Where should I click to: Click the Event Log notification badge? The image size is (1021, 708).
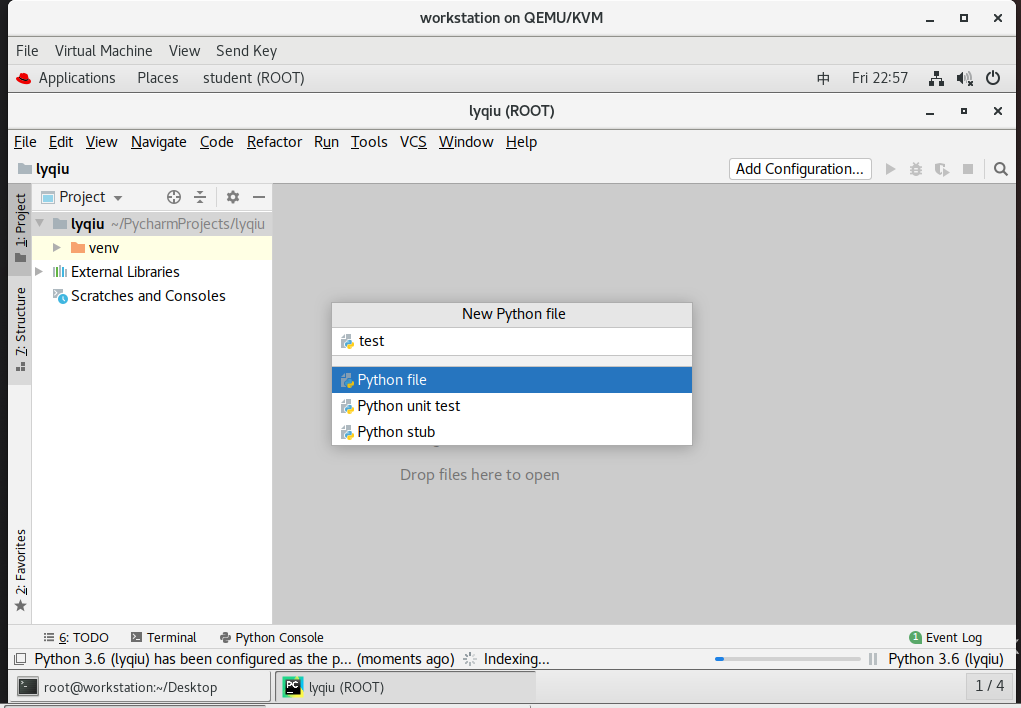point(916,638)
